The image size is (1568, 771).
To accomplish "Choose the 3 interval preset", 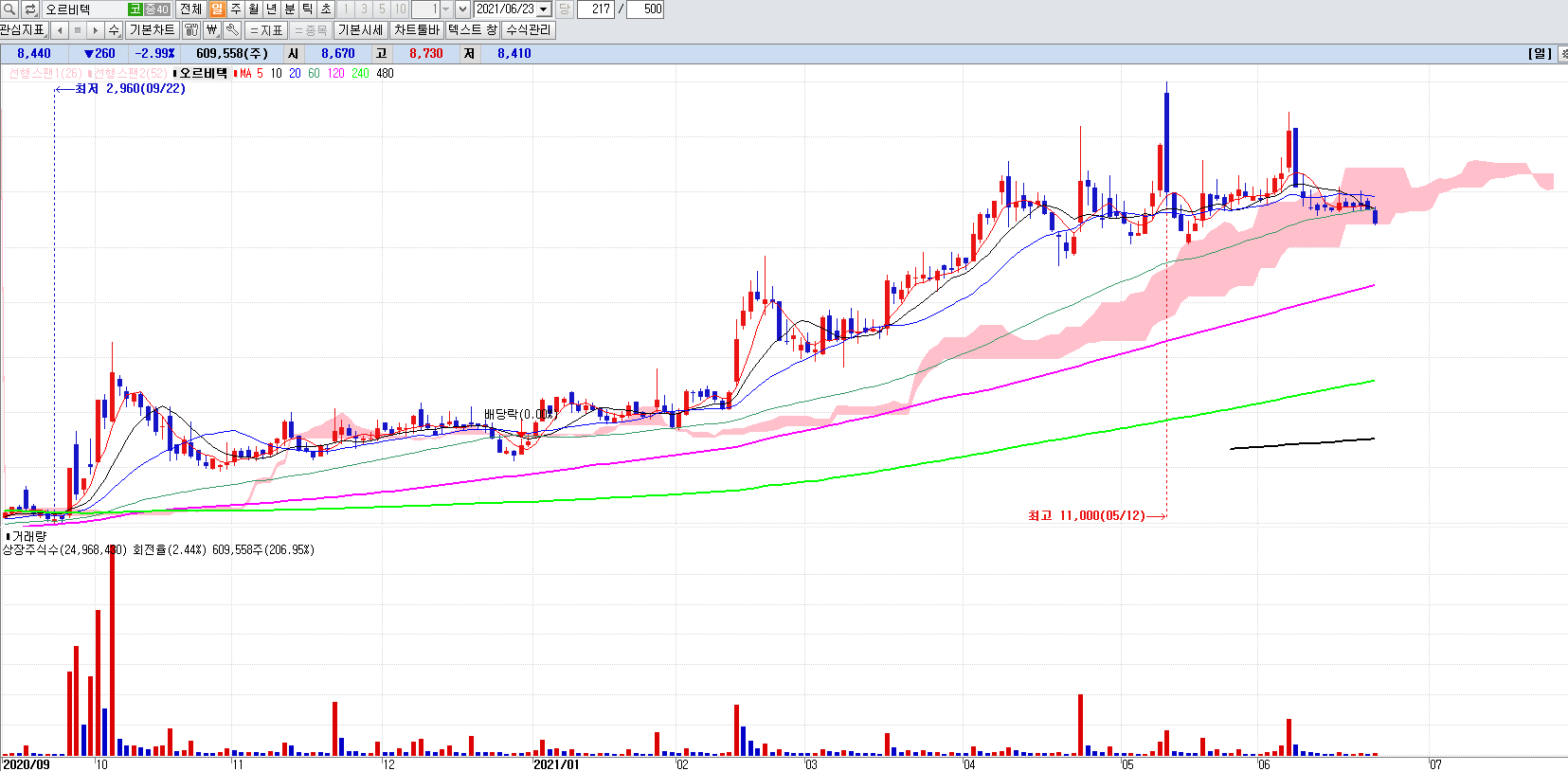I will (x=364, y=9).
